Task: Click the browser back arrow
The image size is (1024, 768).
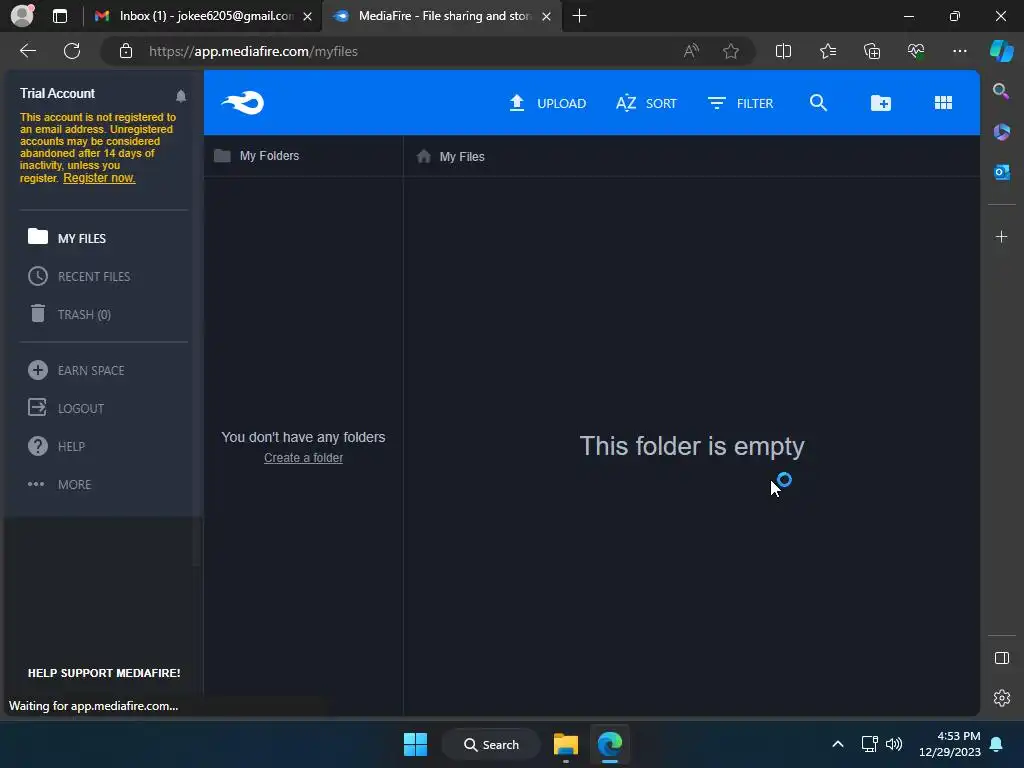Action: click(x=28, y=51)
